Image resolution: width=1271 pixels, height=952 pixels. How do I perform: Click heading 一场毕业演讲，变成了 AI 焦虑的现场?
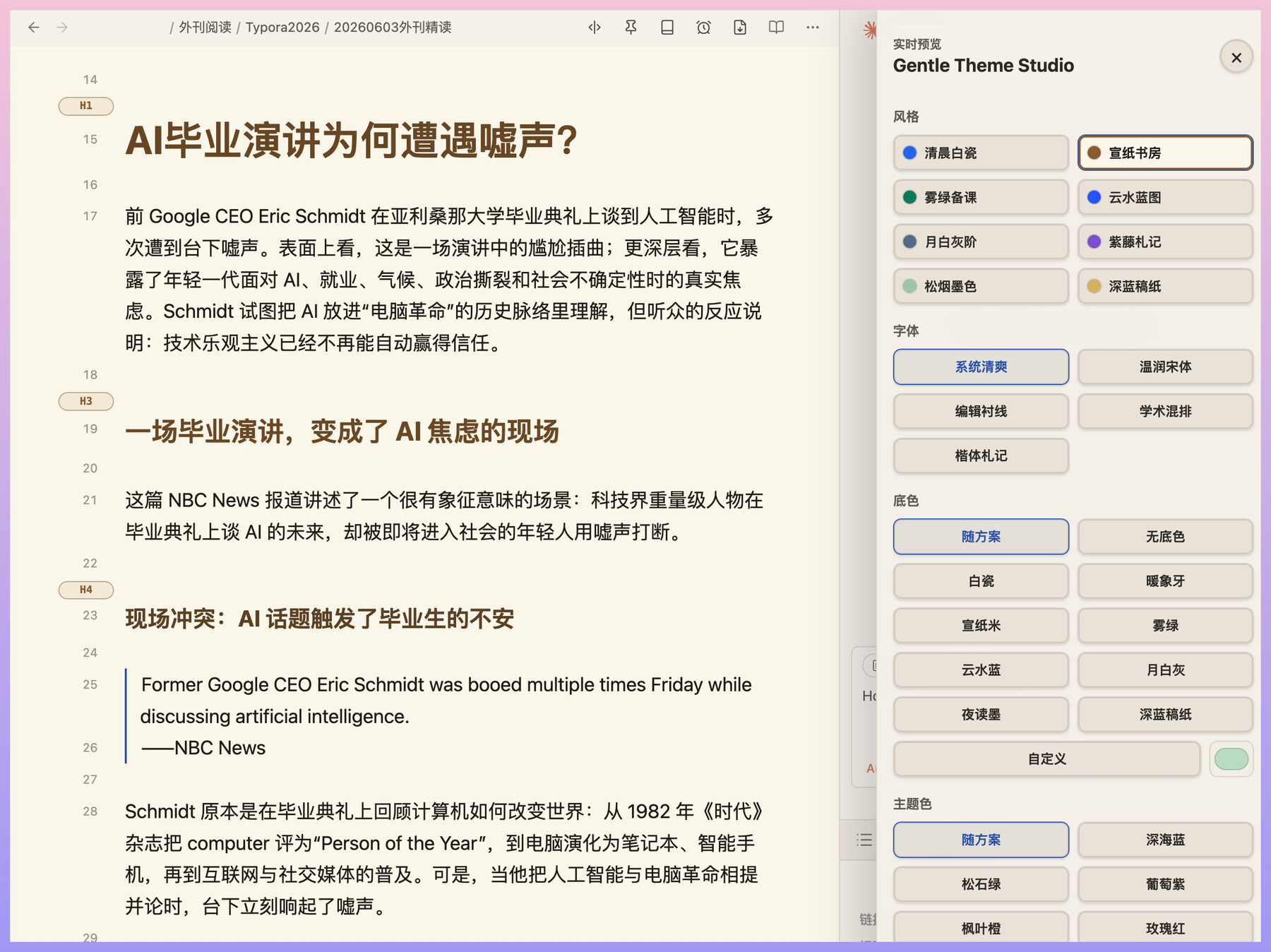[342, 431]
